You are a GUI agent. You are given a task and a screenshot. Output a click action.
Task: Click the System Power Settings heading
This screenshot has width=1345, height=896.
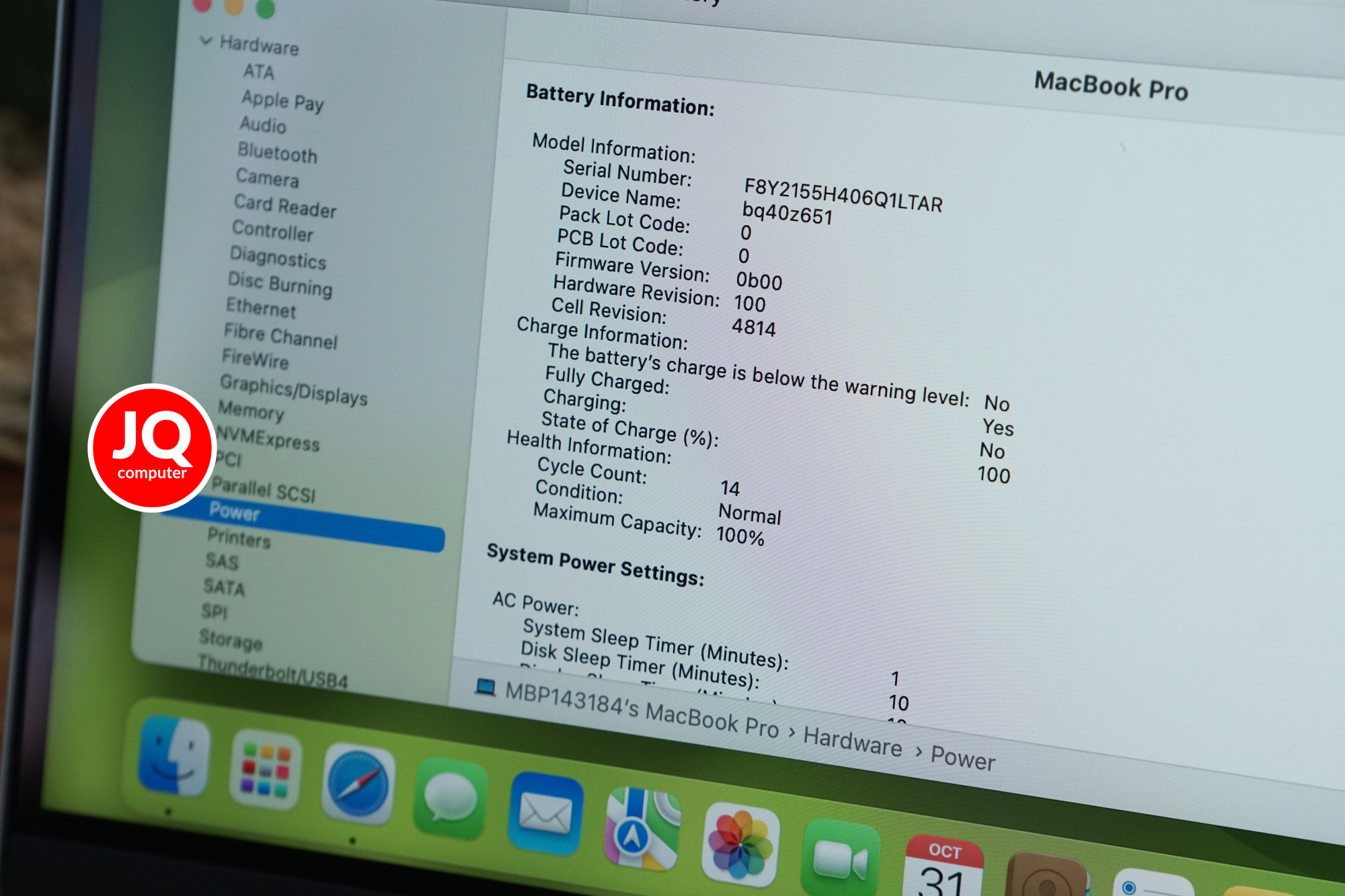[595, 565]
